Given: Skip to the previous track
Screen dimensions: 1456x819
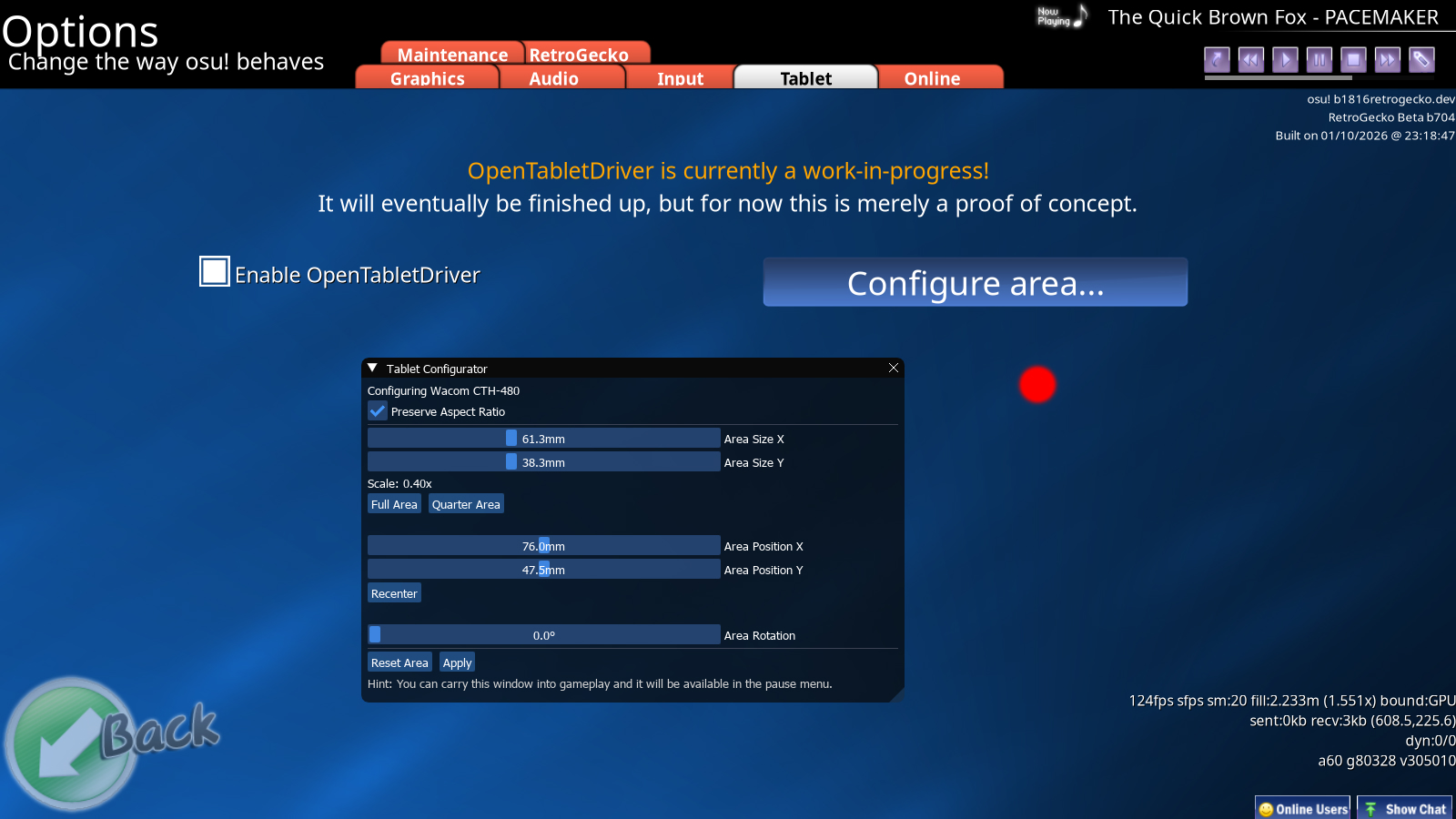Looking at the screenshot, I should click(x=1251, y=60).
